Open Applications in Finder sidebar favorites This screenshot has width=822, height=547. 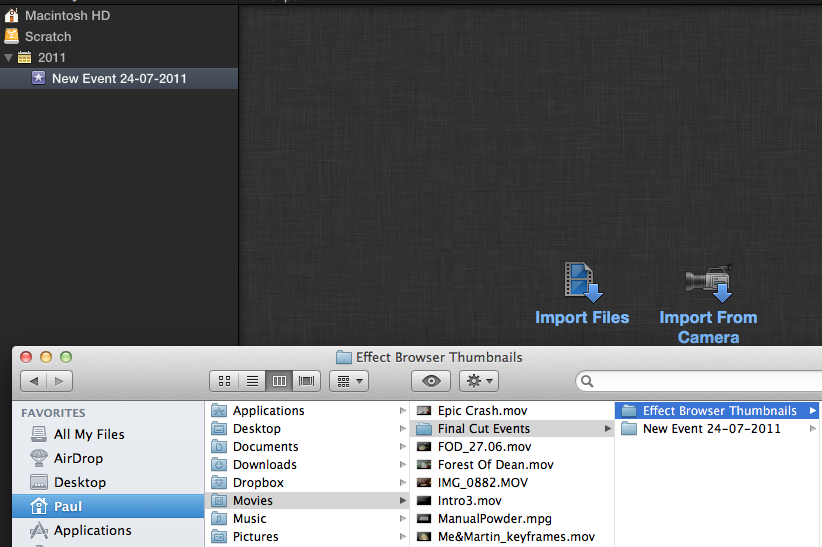(x=108, y=530)
